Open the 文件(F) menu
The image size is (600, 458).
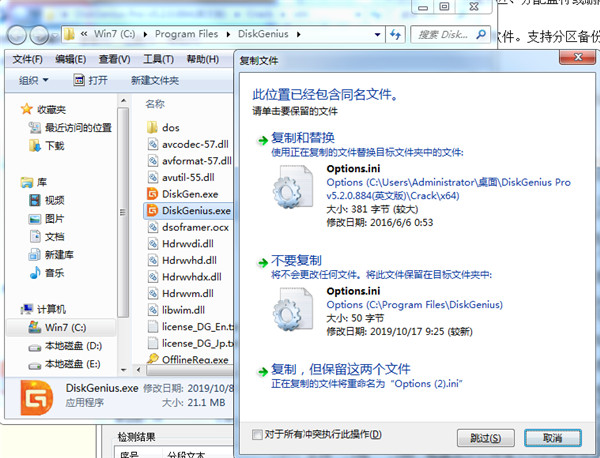[x=27, y=59]
